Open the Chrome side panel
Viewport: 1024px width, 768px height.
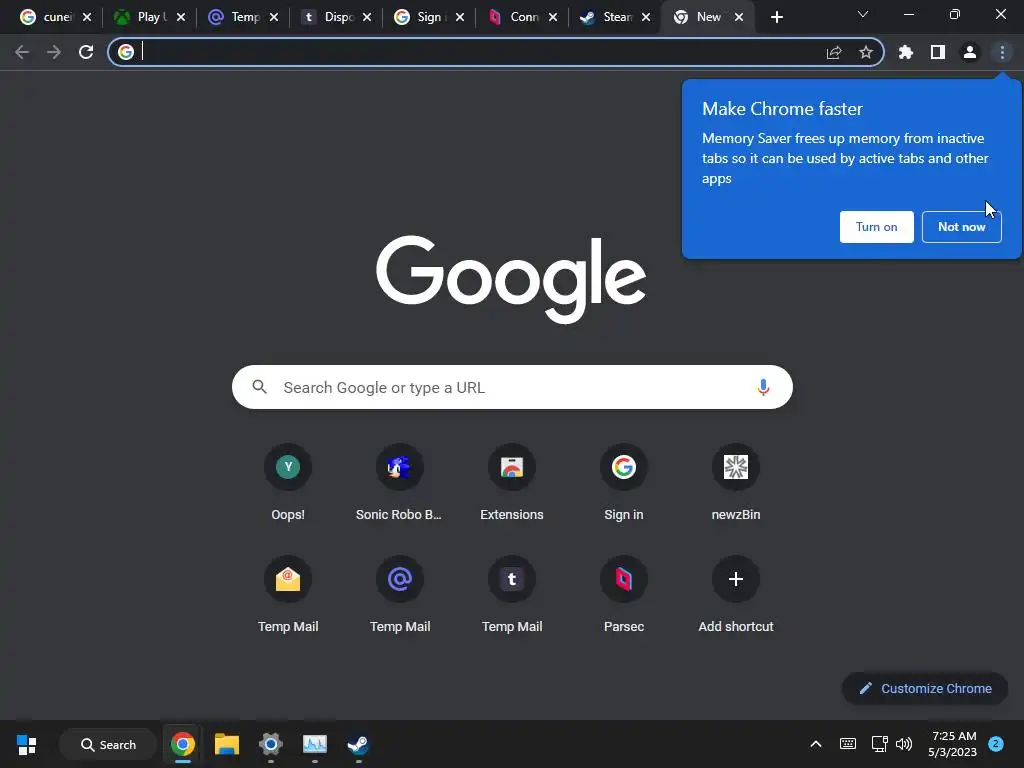(x=938, y=52)
